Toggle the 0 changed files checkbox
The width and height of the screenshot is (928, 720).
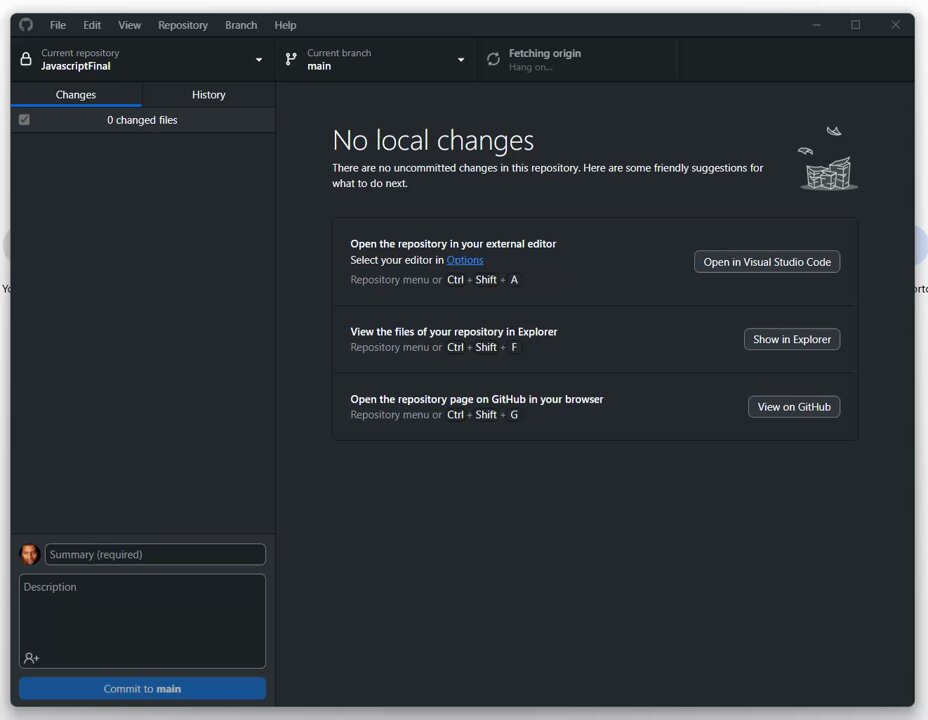[x=24, y=120]
